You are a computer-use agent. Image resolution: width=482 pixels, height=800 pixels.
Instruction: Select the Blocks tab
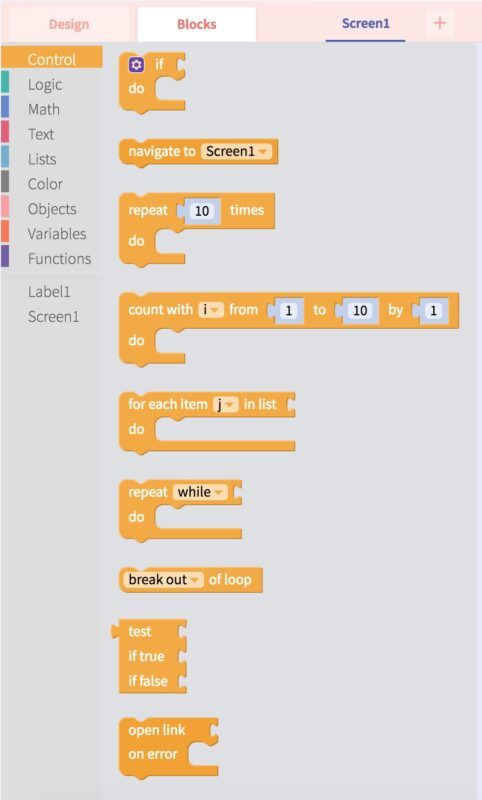point(196,24)
